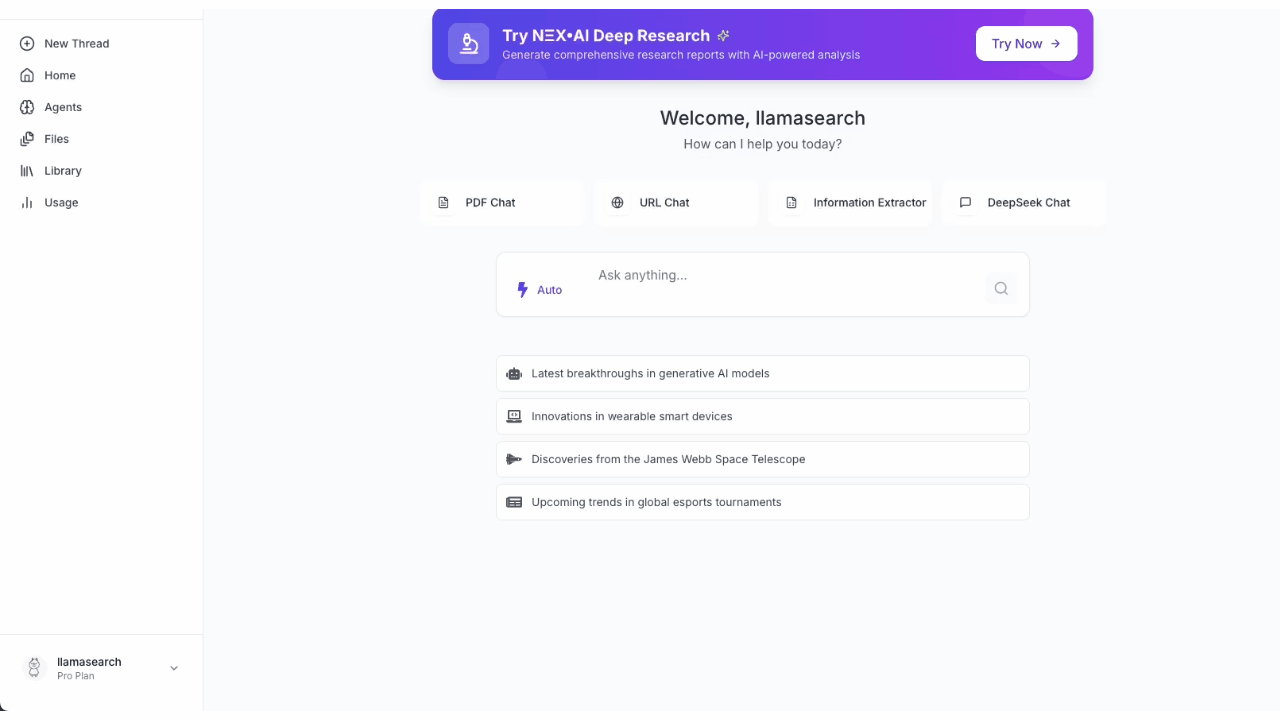Click the Library books icon

click(x=27, y=171)
